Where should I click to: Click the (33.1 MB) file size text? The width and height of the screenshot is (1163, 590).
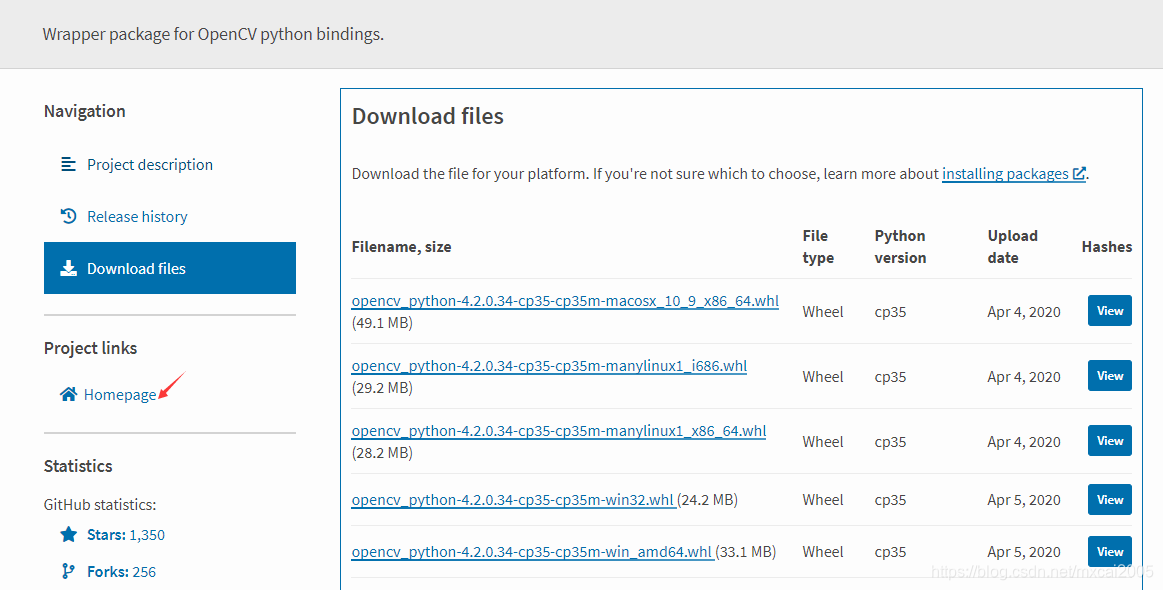746,551
